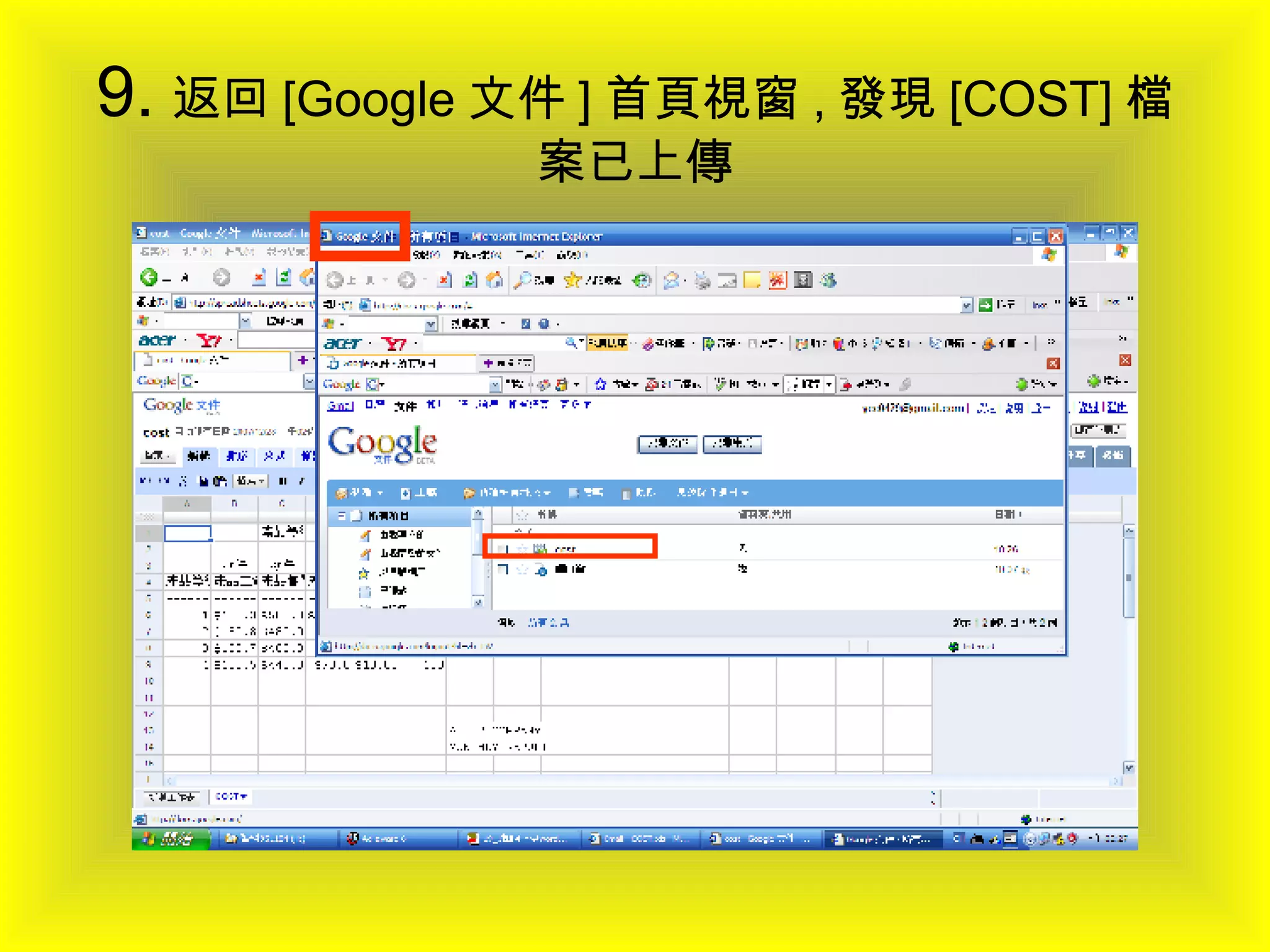Click the Mail icon in front IE toolbar
Screen dimensions: 1270x952
(x=671, y=281)
